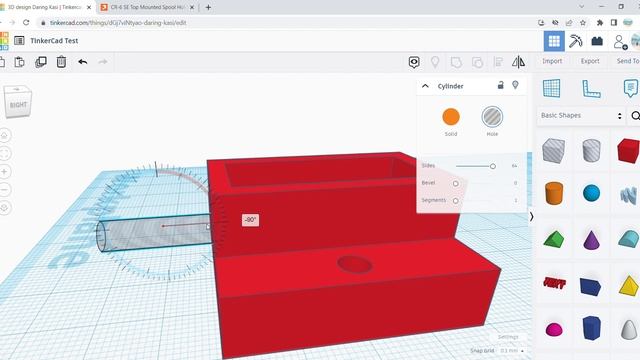Select the Ruler tool
The height and width of the screenshot is (360, 640).
click(591, 89)
